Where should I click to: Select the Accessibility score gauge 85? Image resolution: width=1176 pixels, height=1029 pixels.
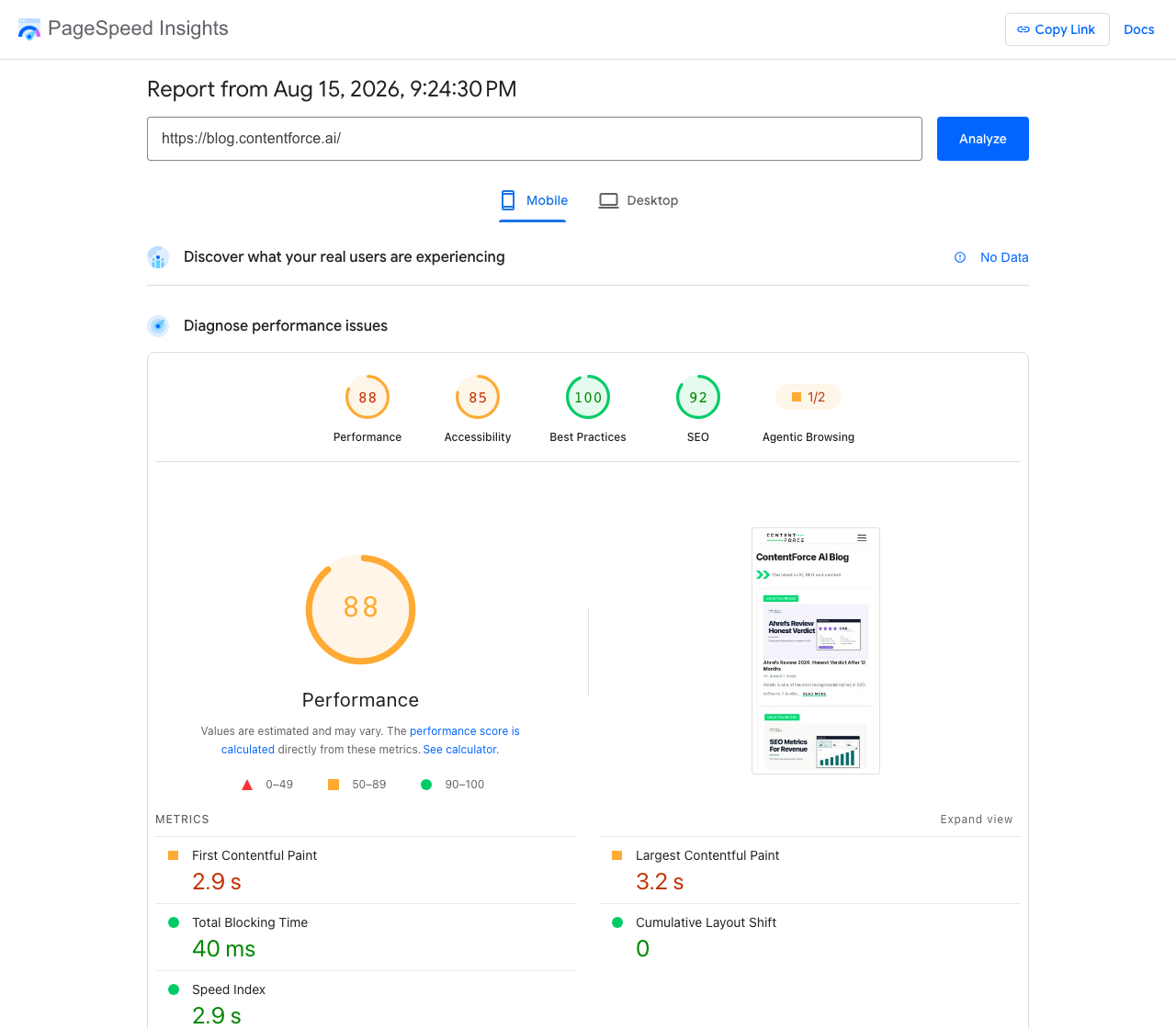(478, 397)
